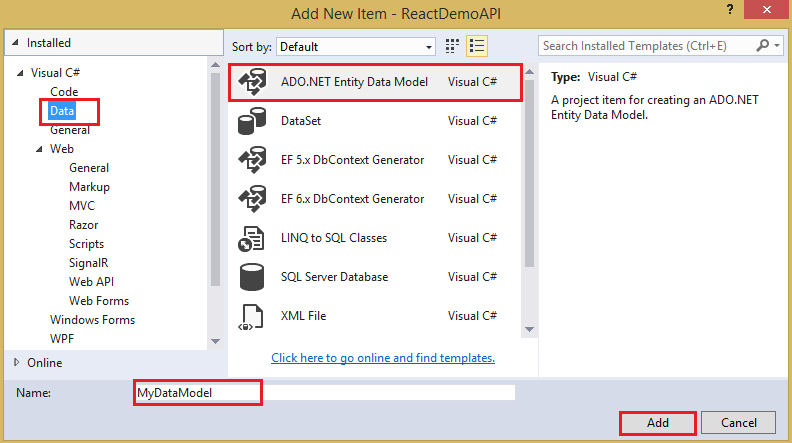Select the SQL Server Database icon
Image resolution: width=792 pixels, height=443 pixels.
(x=250, y=276)
